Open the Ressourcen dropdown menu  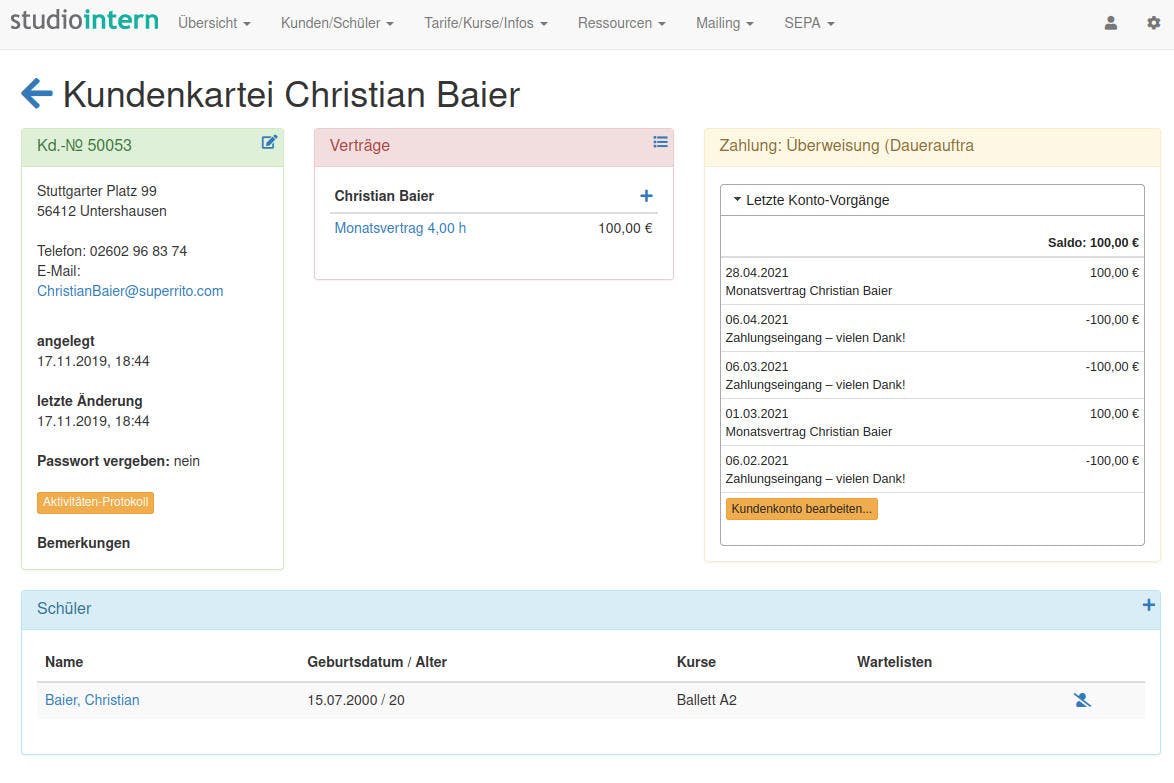pos(621,23)
